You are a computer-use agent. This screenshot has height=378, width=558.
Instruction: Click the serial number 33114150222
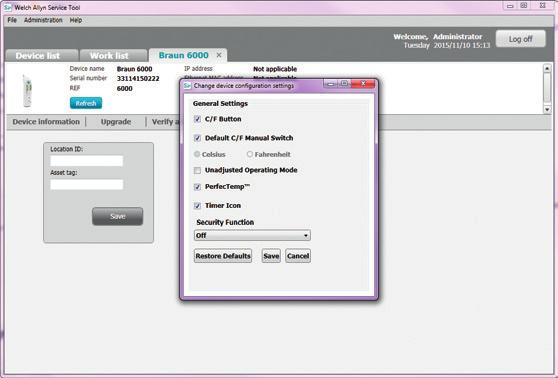point(138,79)
